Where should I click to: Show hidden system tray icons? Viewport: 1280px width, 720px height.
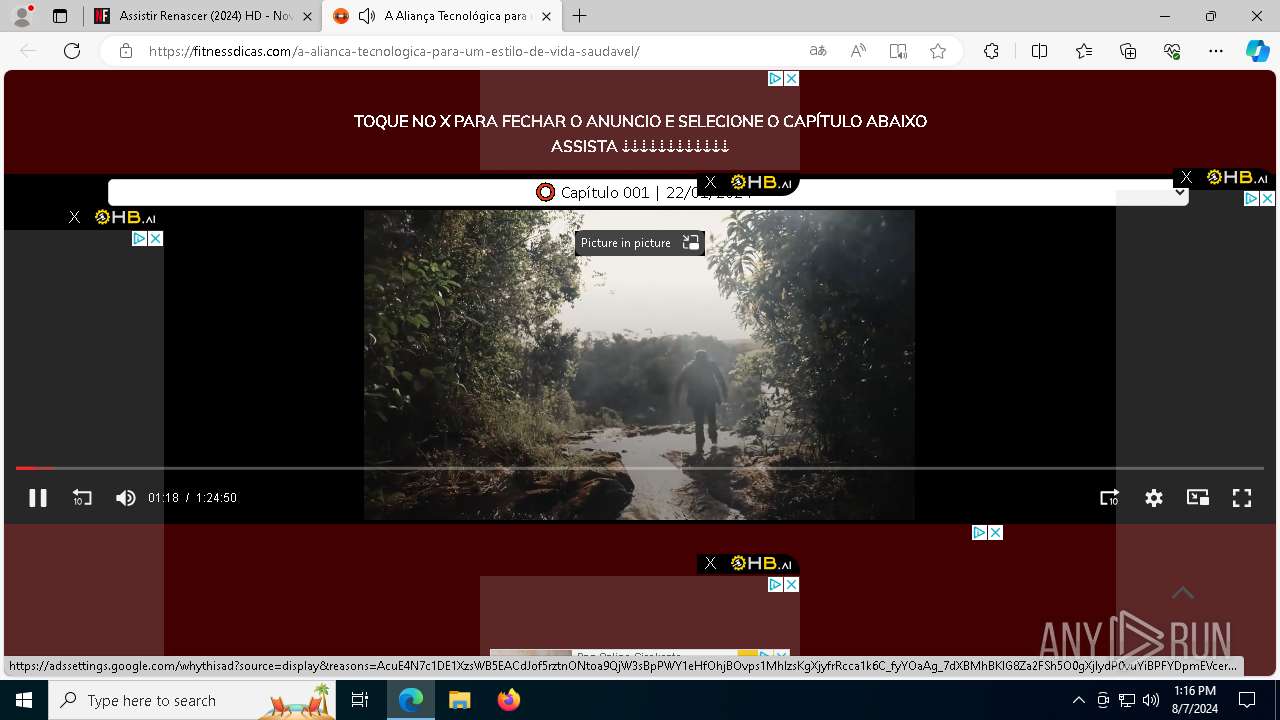[1078, 700]
